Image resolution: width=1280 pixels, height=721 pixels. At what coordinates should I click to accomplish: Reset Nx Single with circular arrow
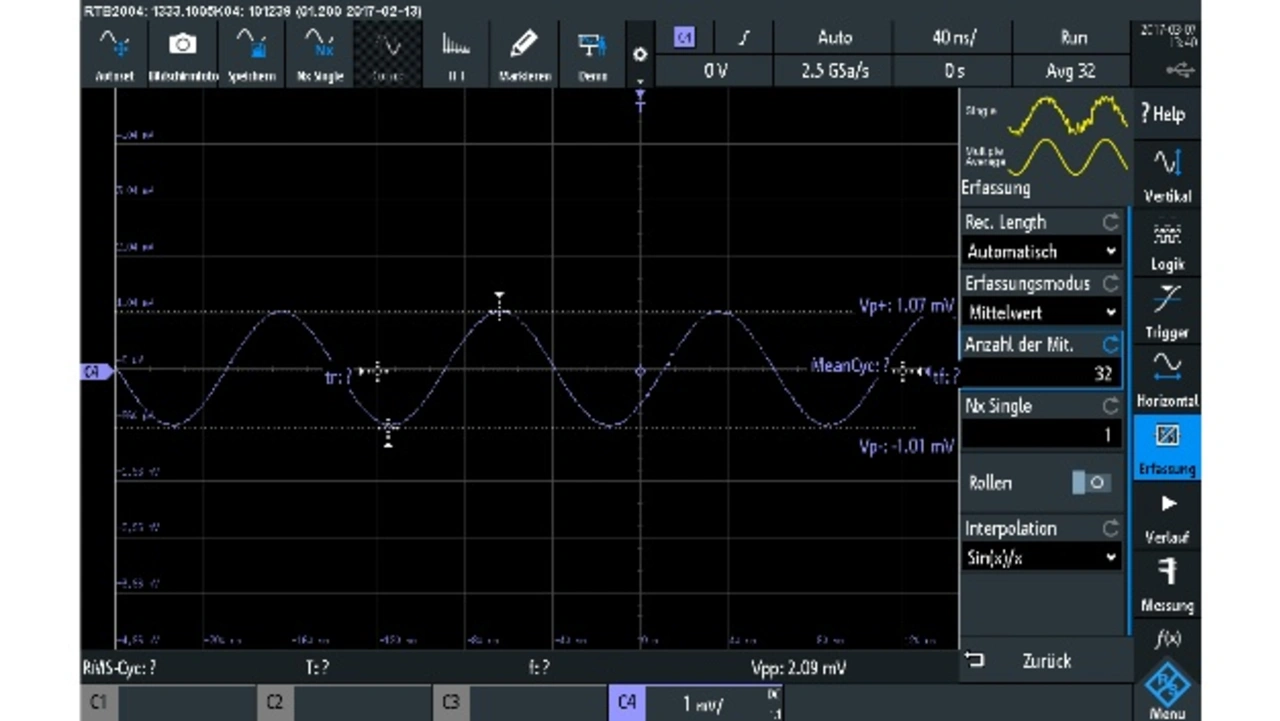point(1109,406)
